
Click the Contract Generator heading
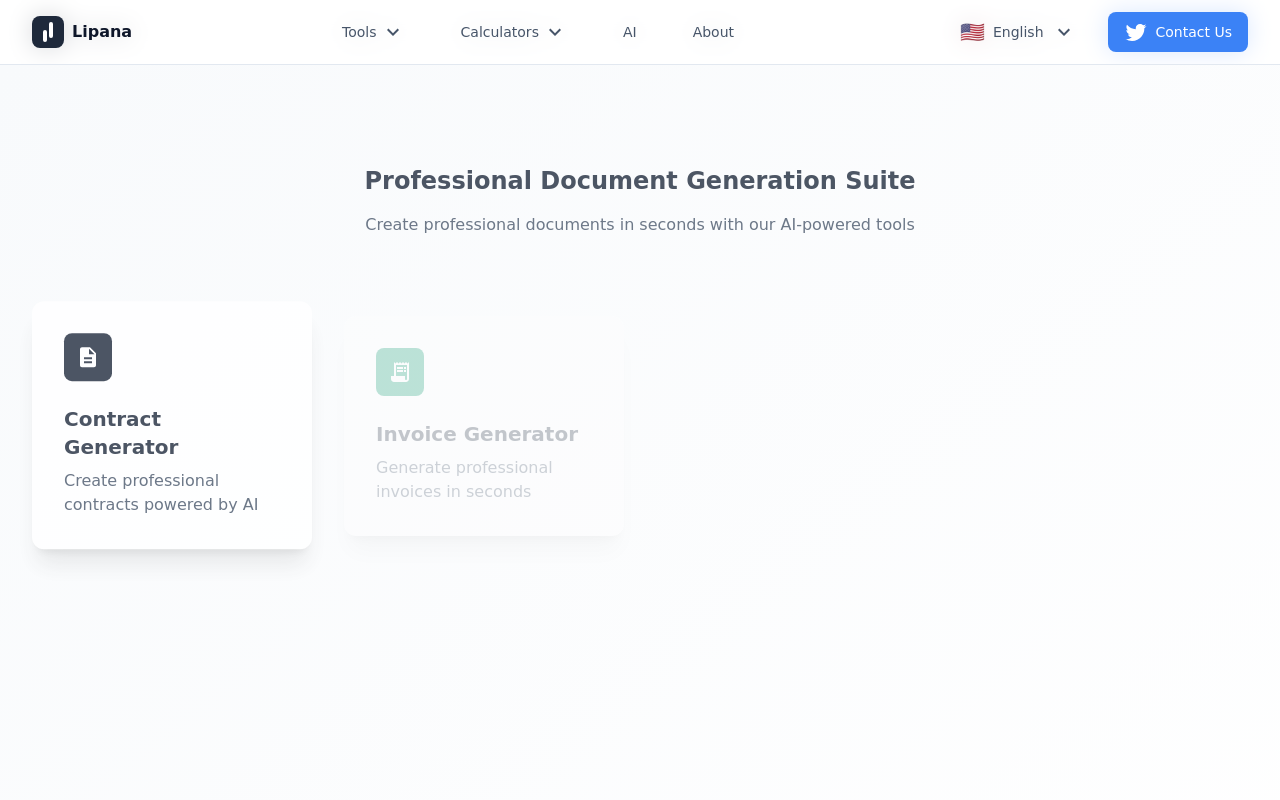point(121,433)
